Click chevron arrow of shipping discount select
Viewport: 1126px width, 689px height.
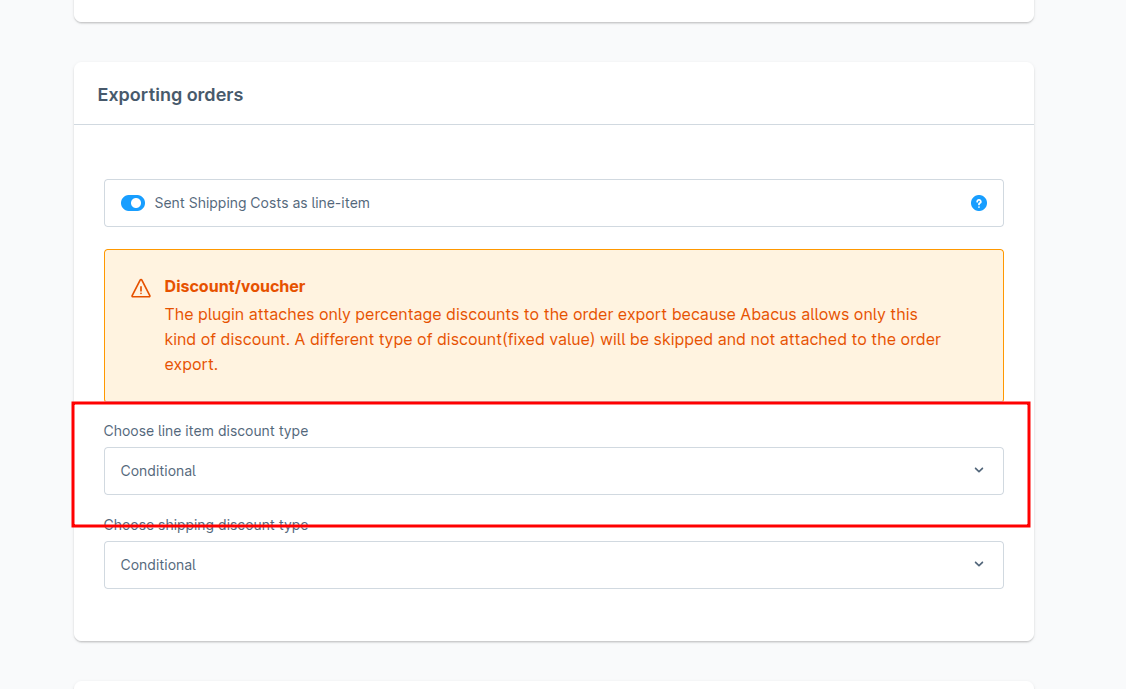(x=978, y=564)
